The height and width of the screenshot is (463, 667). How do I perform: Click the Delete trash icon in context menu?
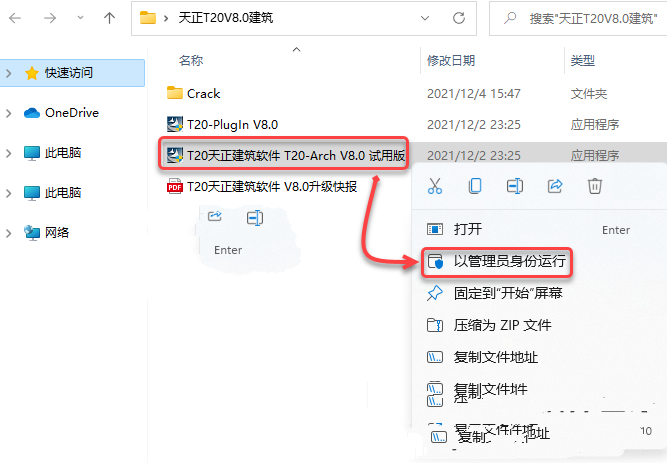595,186
